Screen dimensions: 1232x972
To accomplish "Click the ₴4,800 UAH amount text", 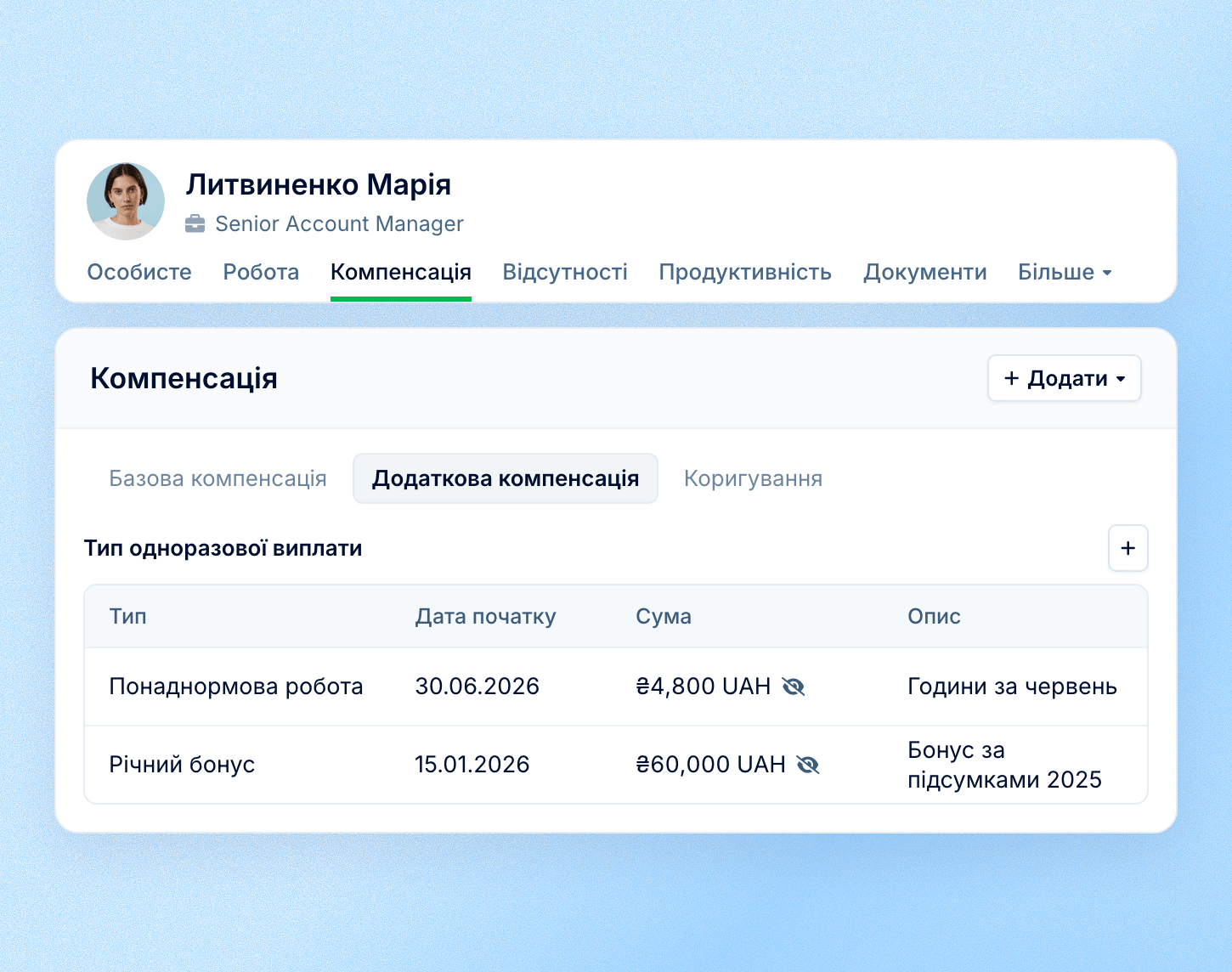I will point(704,687).
